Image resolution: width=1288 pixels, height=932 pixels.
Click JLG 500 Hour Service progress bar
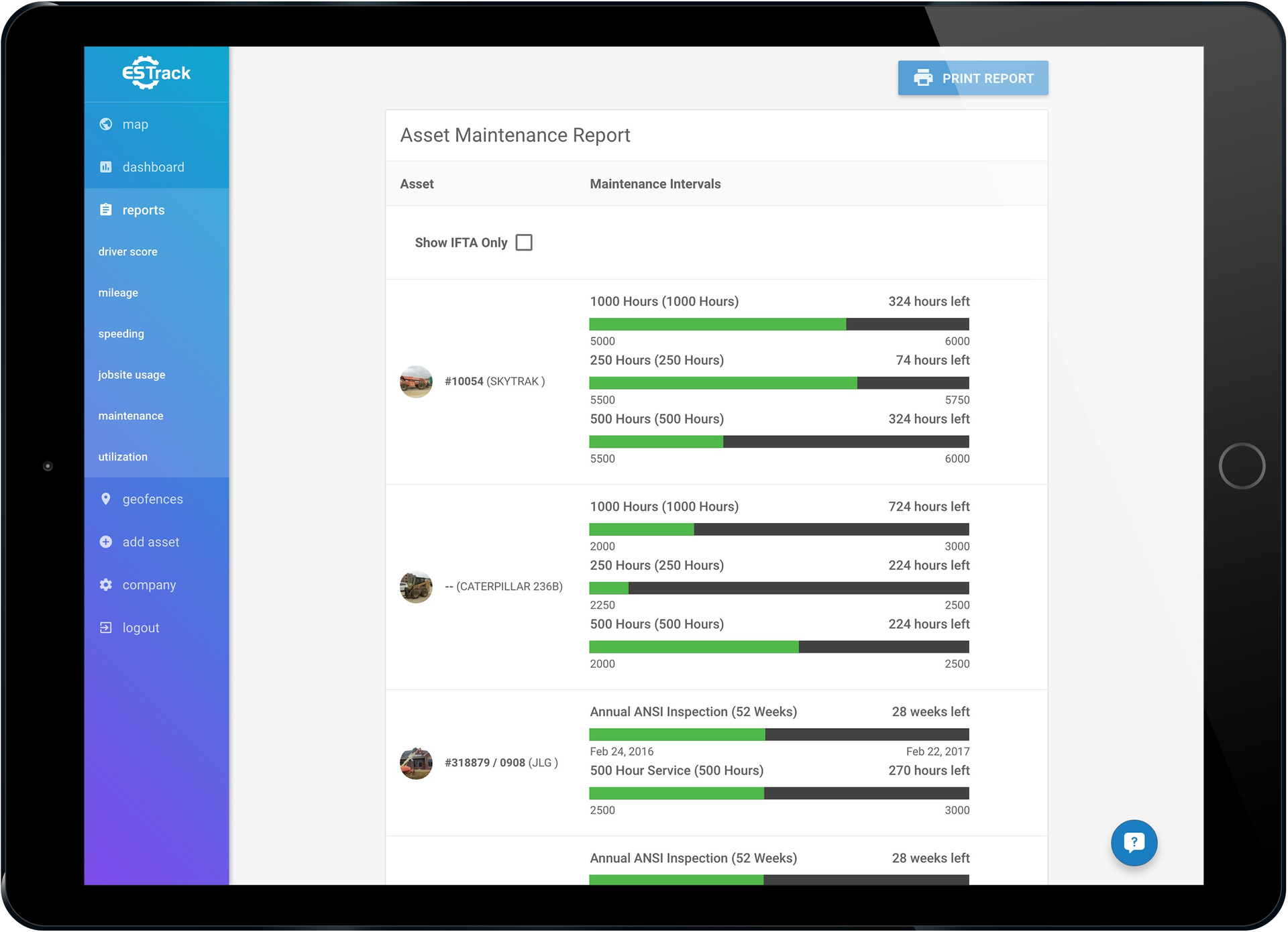[x=780, y=793]
